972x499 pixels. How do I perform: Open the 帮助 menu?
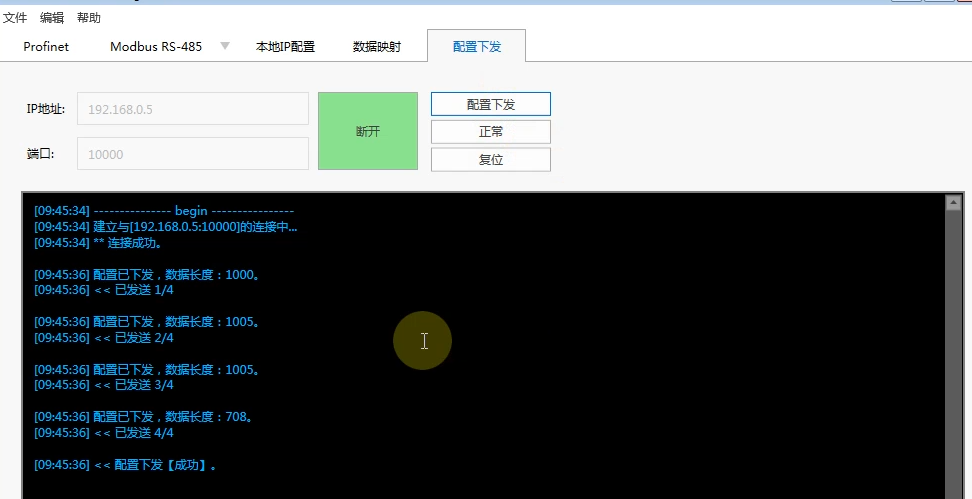click(x=89, y=18)
